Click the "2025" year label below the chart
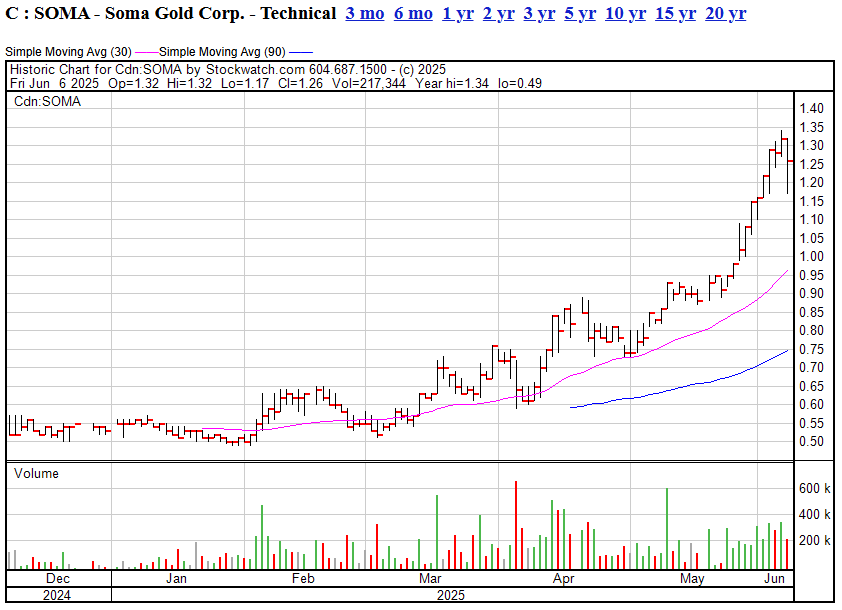Image resolution: width=842 pixels, height=610 pixels. click(451, 595)
